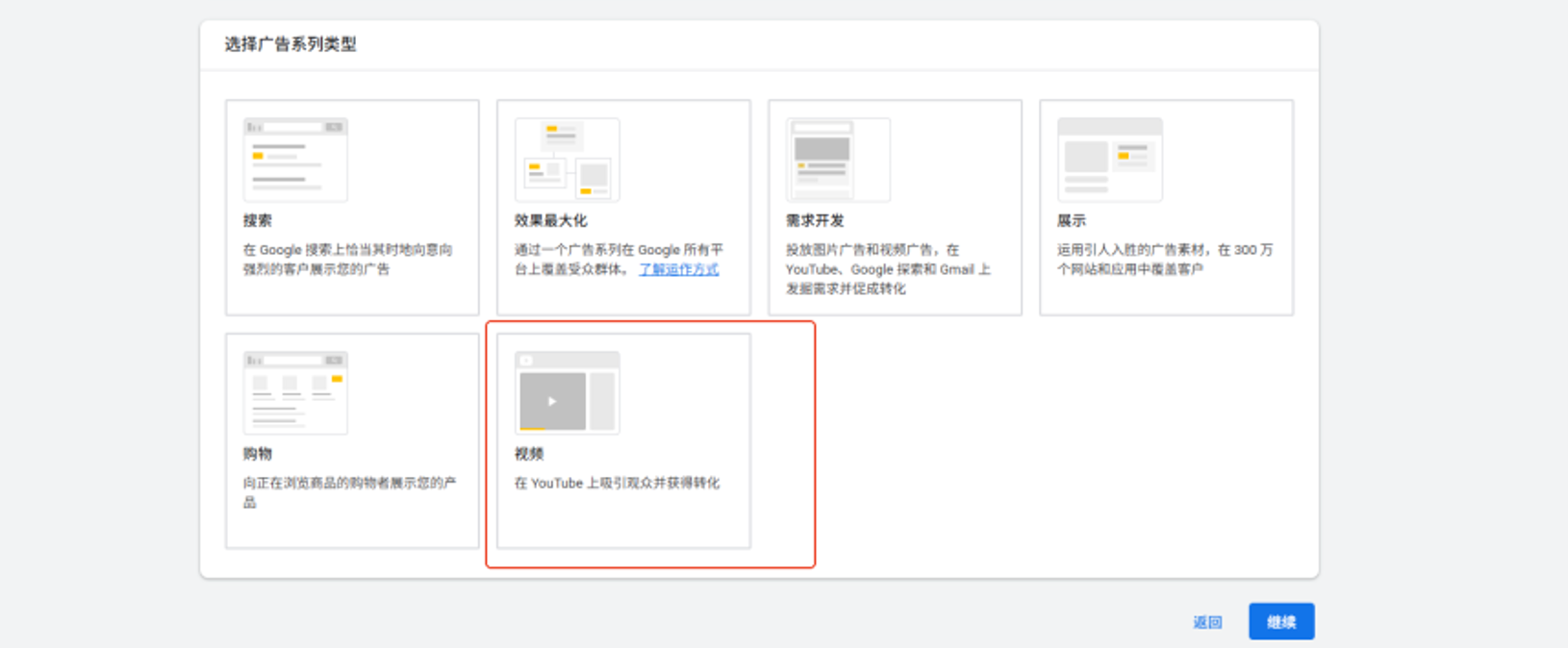1568x648 pixels.
Task: Select the 搜索 campaign type title
Action: coord(258,221)
